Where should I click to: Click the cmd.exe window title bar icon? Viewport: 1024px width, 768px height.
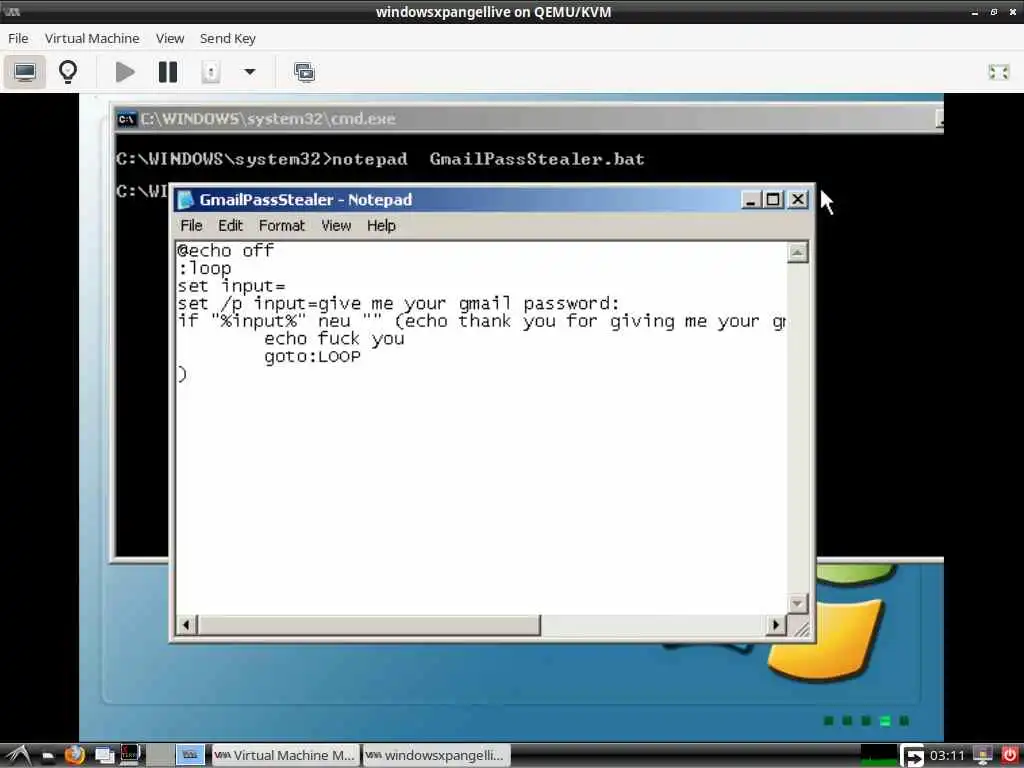pos(126,120)
